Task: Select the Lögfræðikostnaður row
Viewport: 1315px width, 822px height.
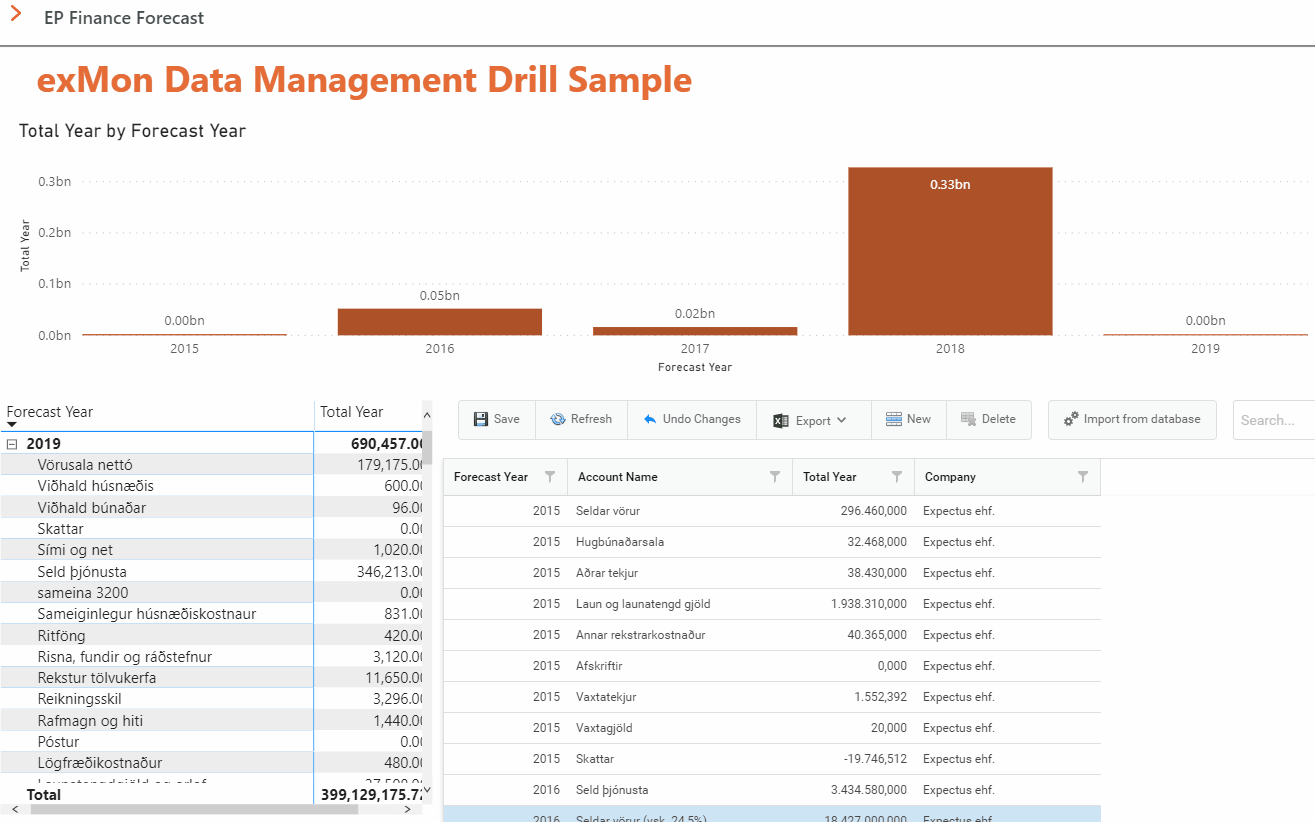Action: 211,763
